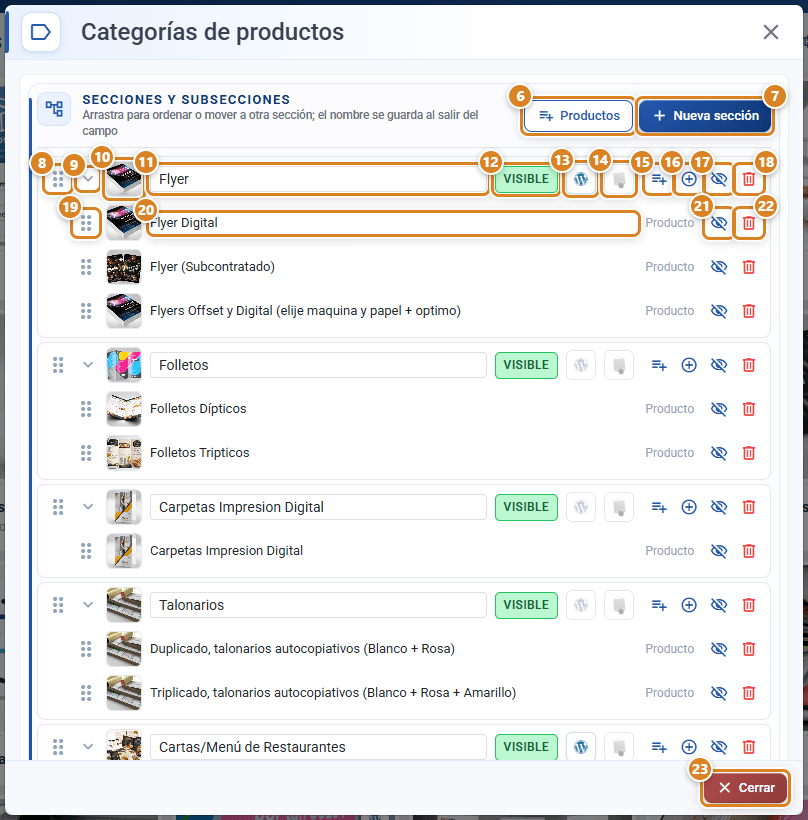Toggle VISIBLE badge on Cartas/Menú de Restaurantes
The height and width of the screenshot is (820, 808).
click(x=526, y=747)
